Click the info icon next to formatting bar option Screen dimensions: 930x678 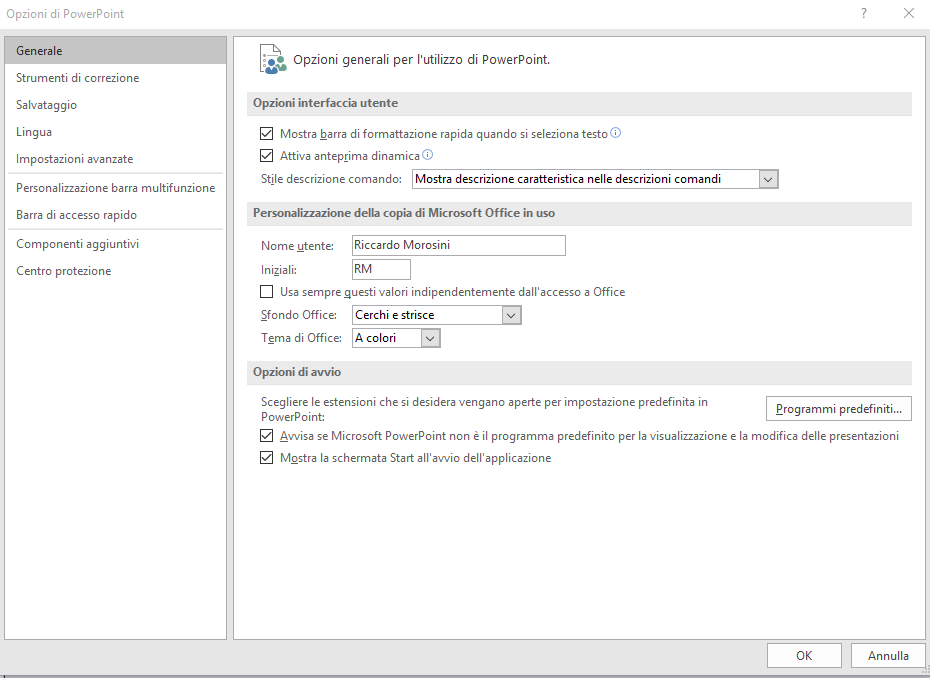click(616, 133)
